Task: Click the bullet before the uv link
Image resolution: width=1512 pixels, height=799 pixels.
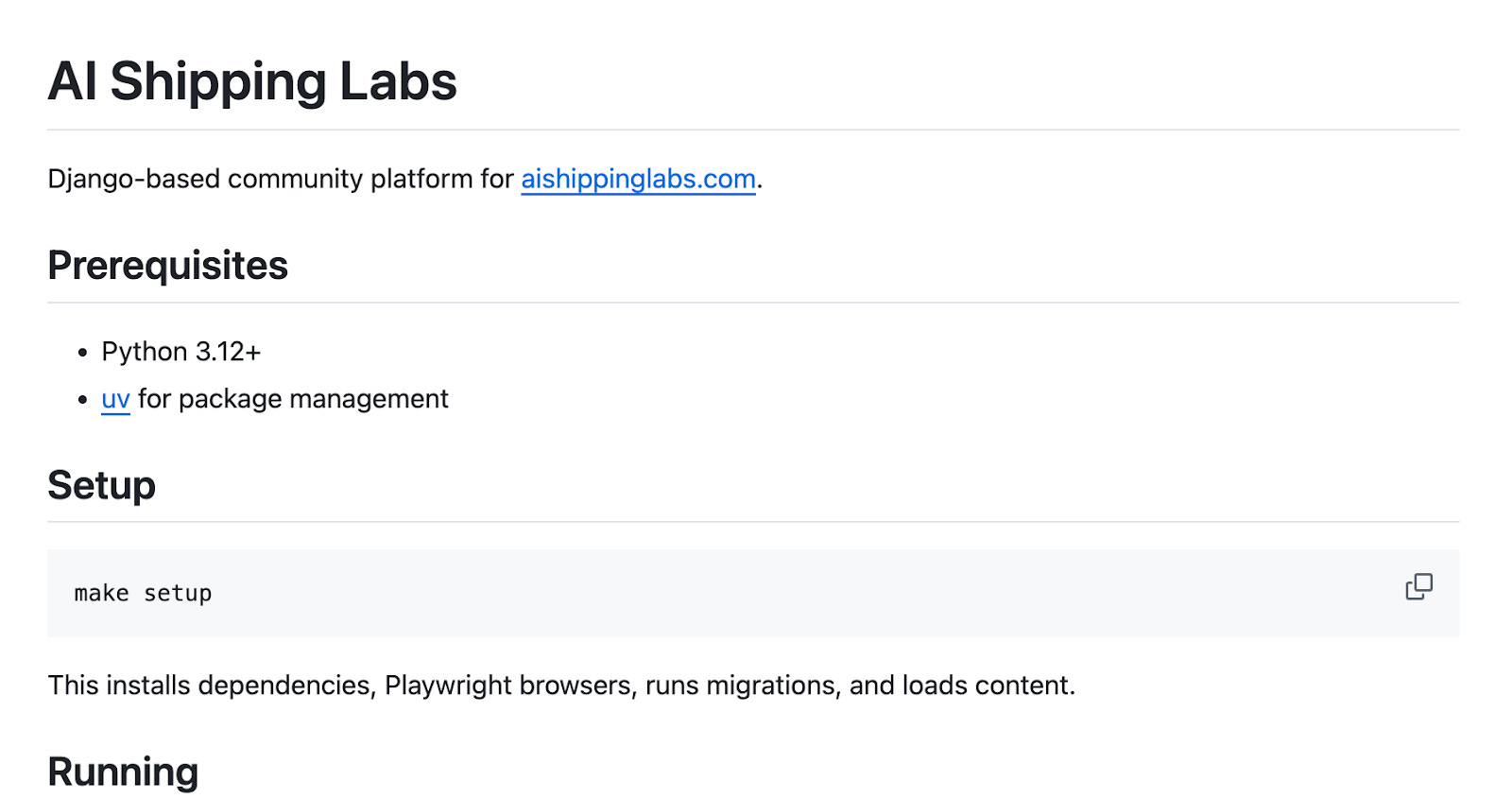Action: [83, 400]
